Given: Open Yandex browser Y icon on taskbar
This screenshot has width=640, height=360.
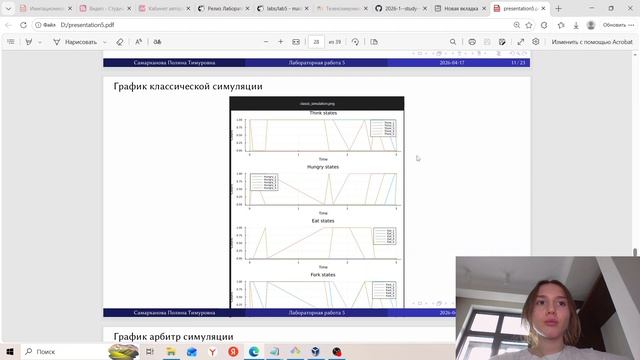Looking at the screenshot, I should (212, 351).
